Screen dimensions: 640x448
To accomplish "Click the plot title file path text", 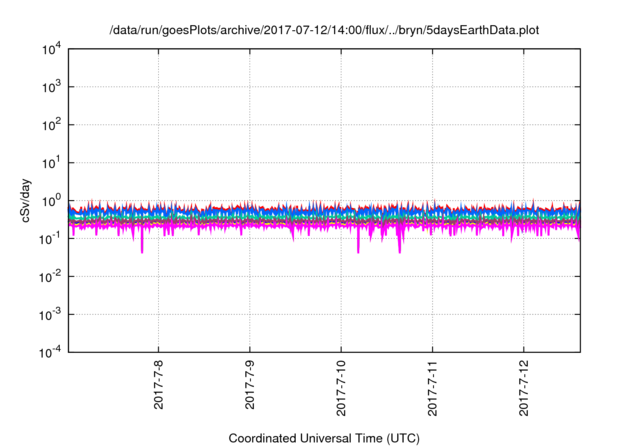I will (x=324, y=31).
